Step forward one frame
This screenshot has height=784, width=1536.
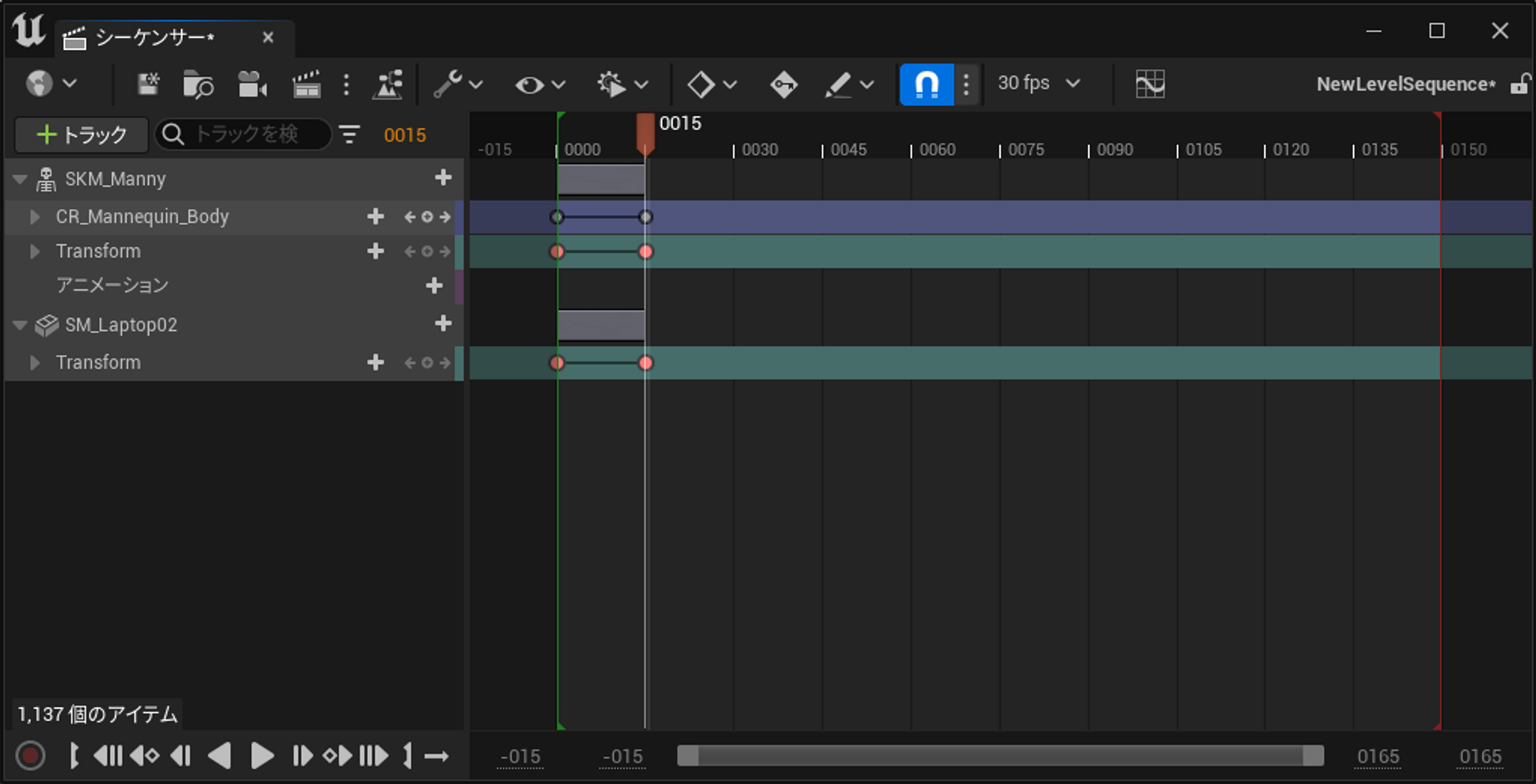(x=302, y=756)
